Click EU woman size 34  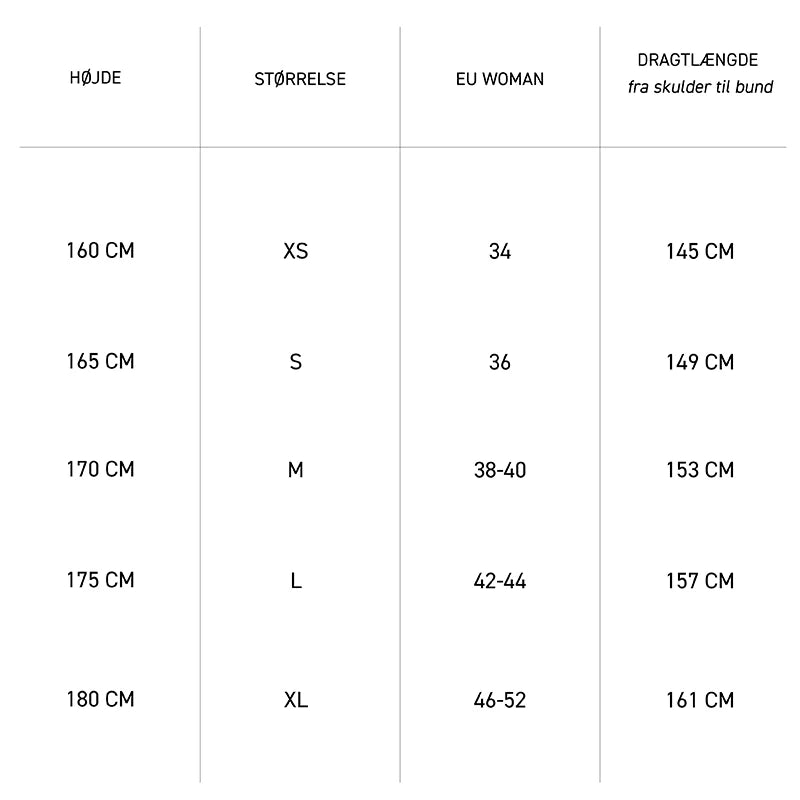coord(500,252)
